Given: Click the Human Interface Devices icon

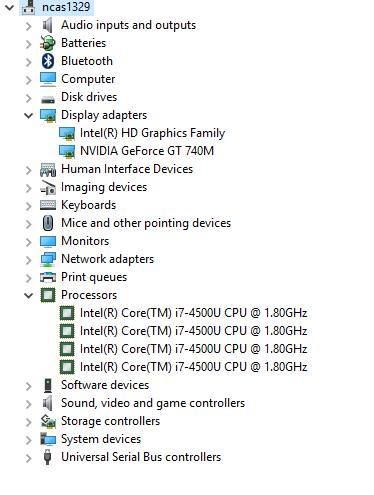Looking at the screenshot, I should pos(48,169).
